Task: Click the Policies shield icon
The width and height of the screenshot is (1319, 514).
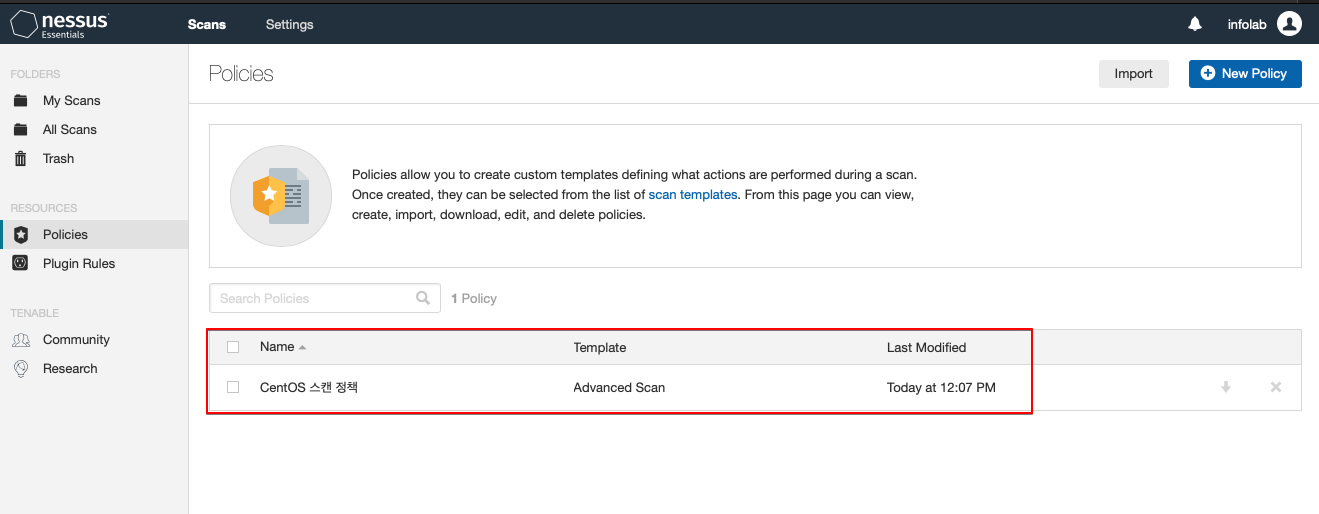Action: coord(20,235)
